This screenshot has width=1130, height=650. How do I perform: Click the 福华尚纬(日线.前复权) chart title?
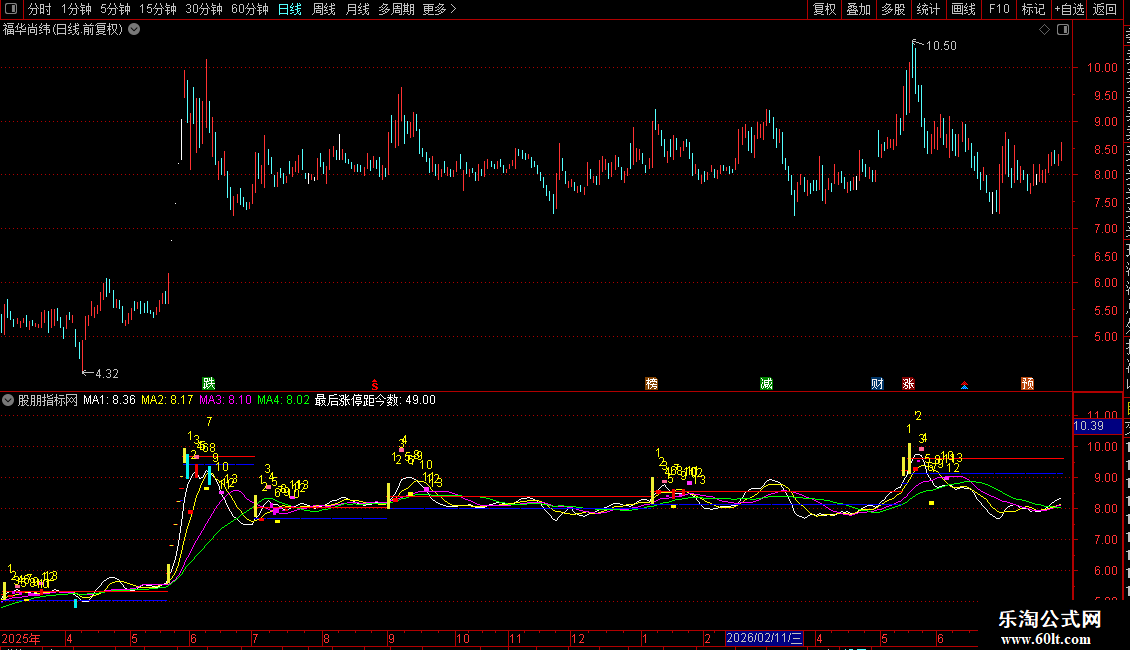pyautogui.click(x=63, y=30)
